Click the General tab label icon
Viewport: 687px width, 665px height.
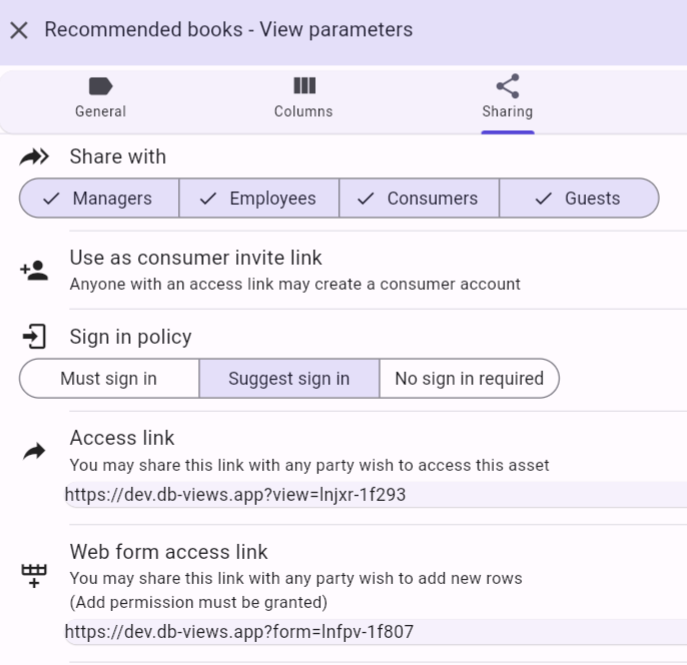(x=100, y=86)
